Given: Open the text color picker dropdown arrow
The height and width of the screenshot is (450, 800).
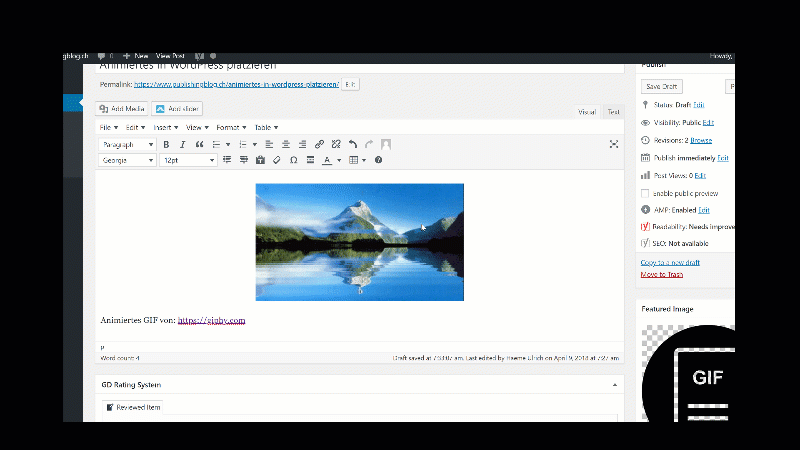Looking at the screenshot, I should pos(339,161).
